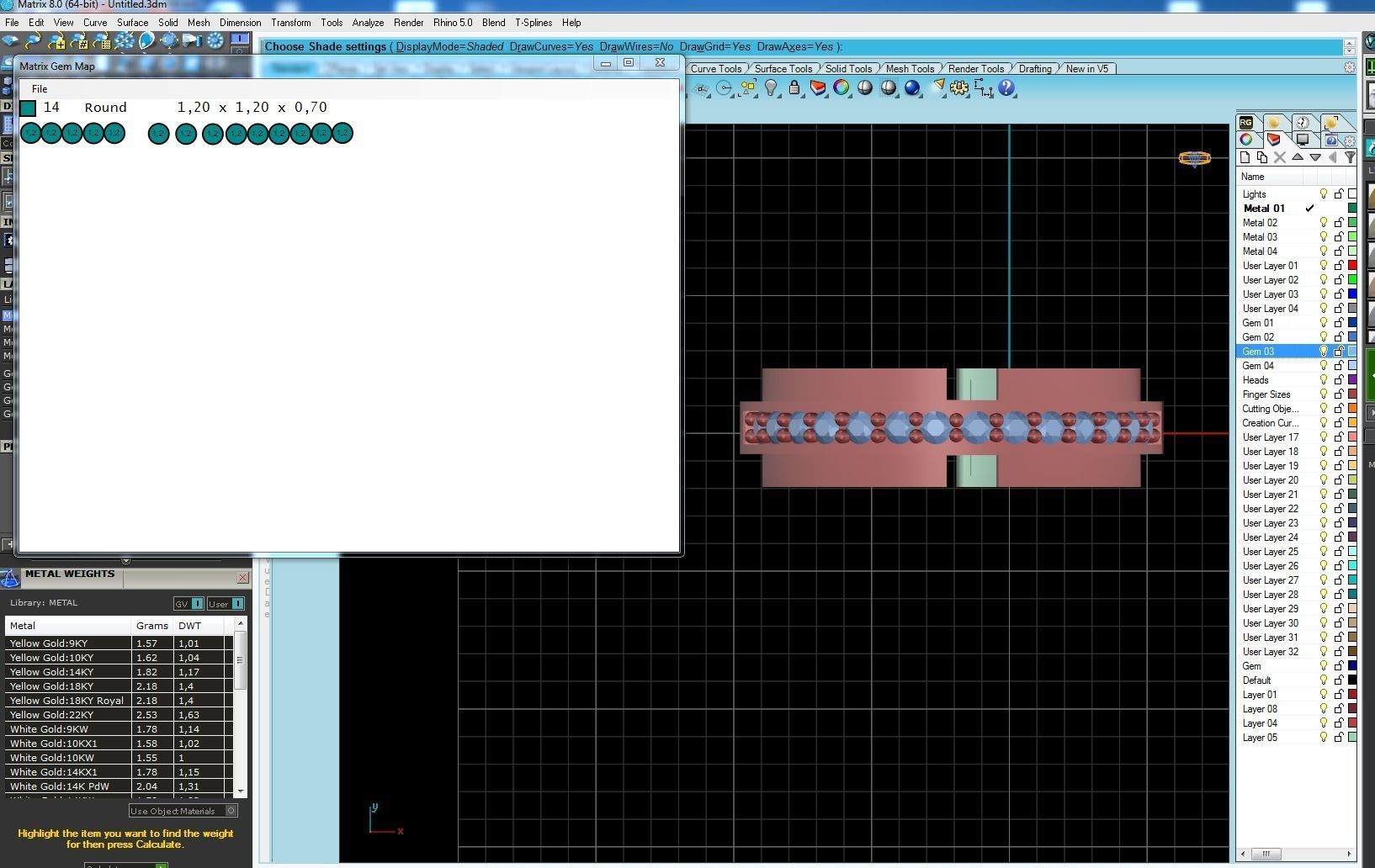Click the Metal Weights cone icon

click(10, 577)
